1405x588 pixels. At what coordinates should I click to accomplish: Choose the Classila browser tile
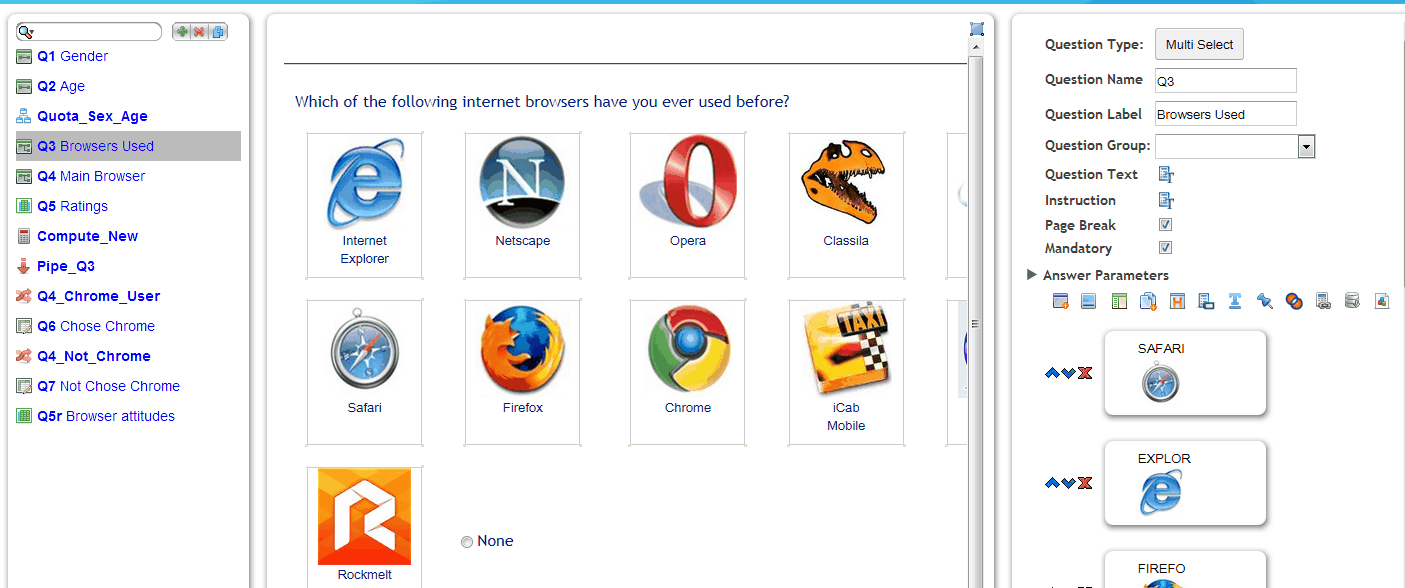point(846,205)
